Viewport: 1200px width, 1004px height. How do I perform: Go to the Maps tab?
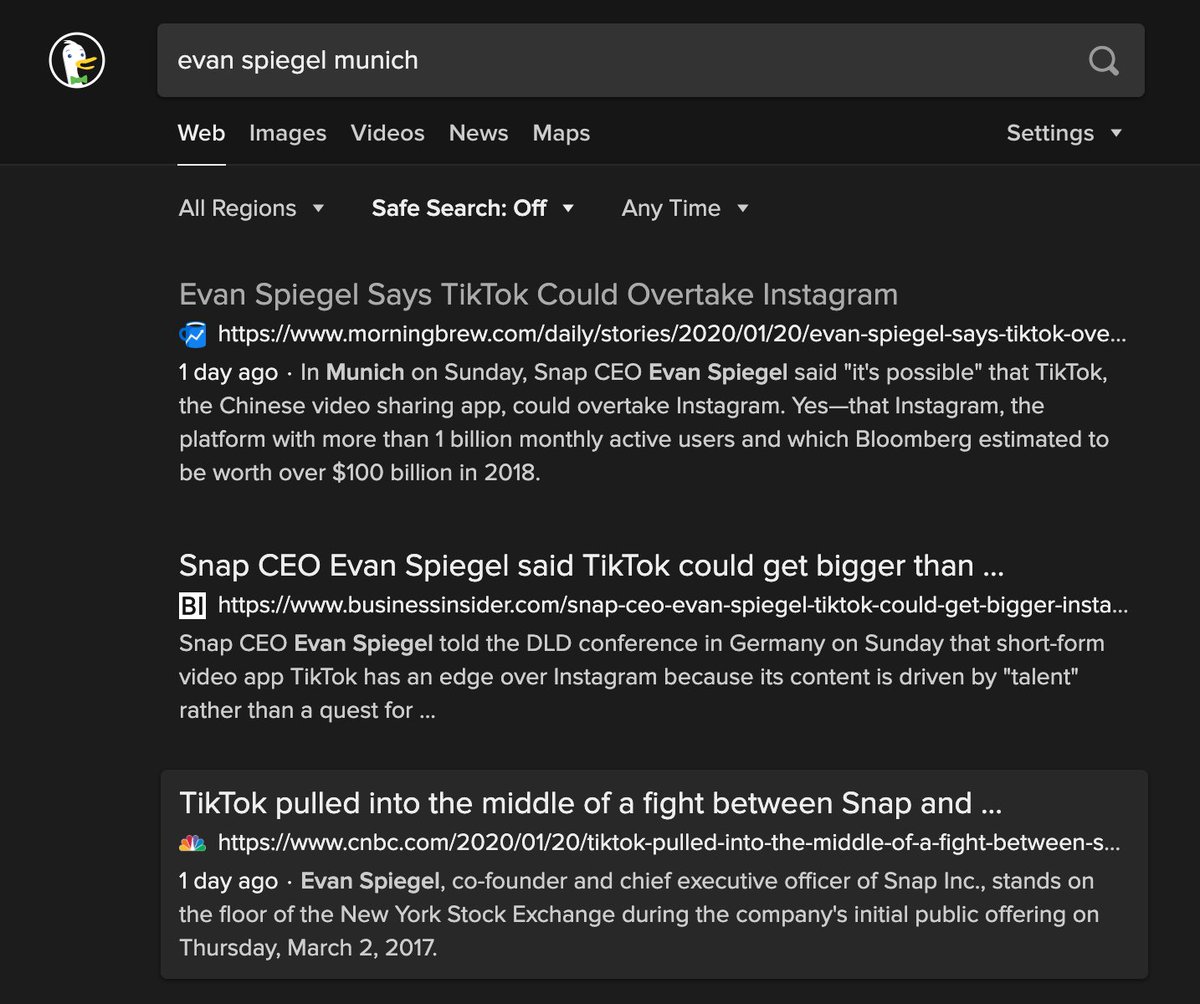point(561,133)
